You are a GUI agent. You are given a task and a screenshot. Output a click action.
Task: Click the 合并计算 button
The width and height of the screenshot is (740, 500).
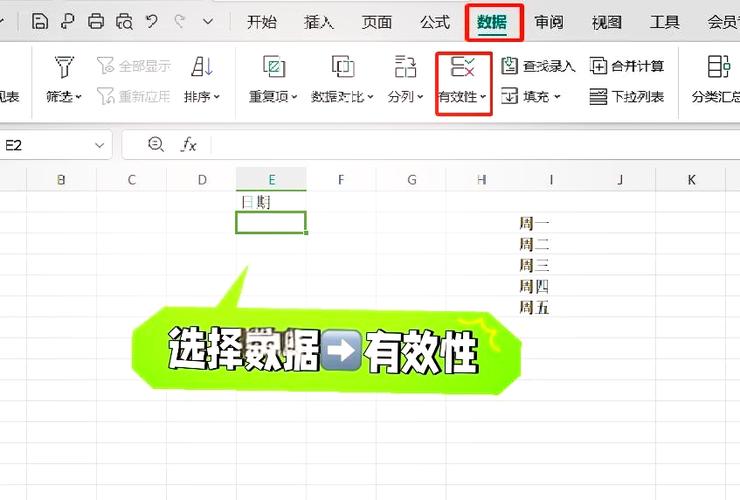pyautogui.click(x=627, y=66)
